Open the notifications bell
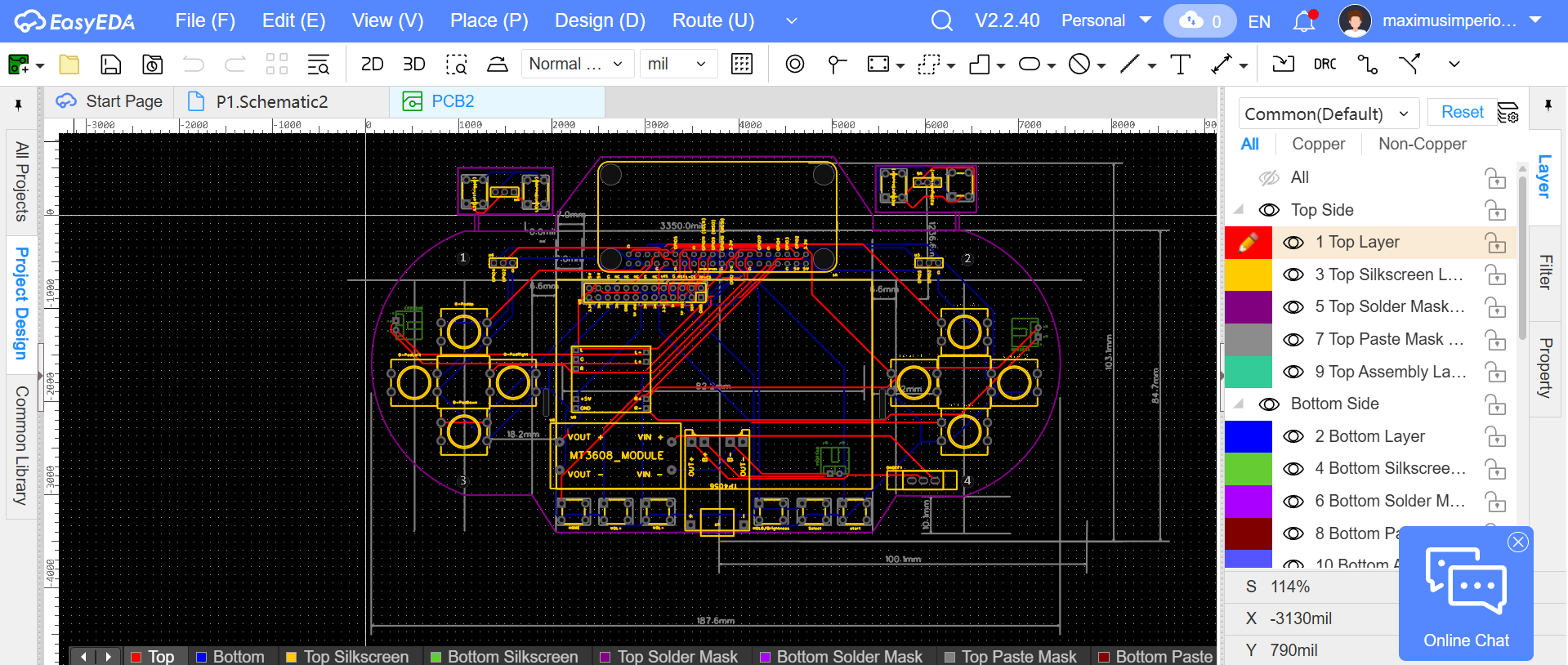1568x665 pixels. pos(1304,21)
